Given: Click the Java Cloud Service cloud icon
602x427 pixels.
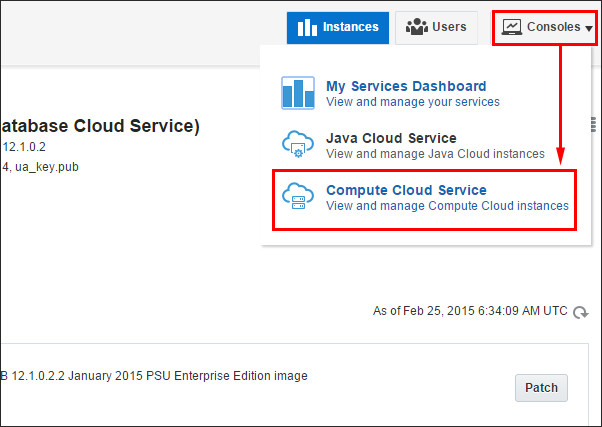Looking at the screenshot, I should click(298, 144).
